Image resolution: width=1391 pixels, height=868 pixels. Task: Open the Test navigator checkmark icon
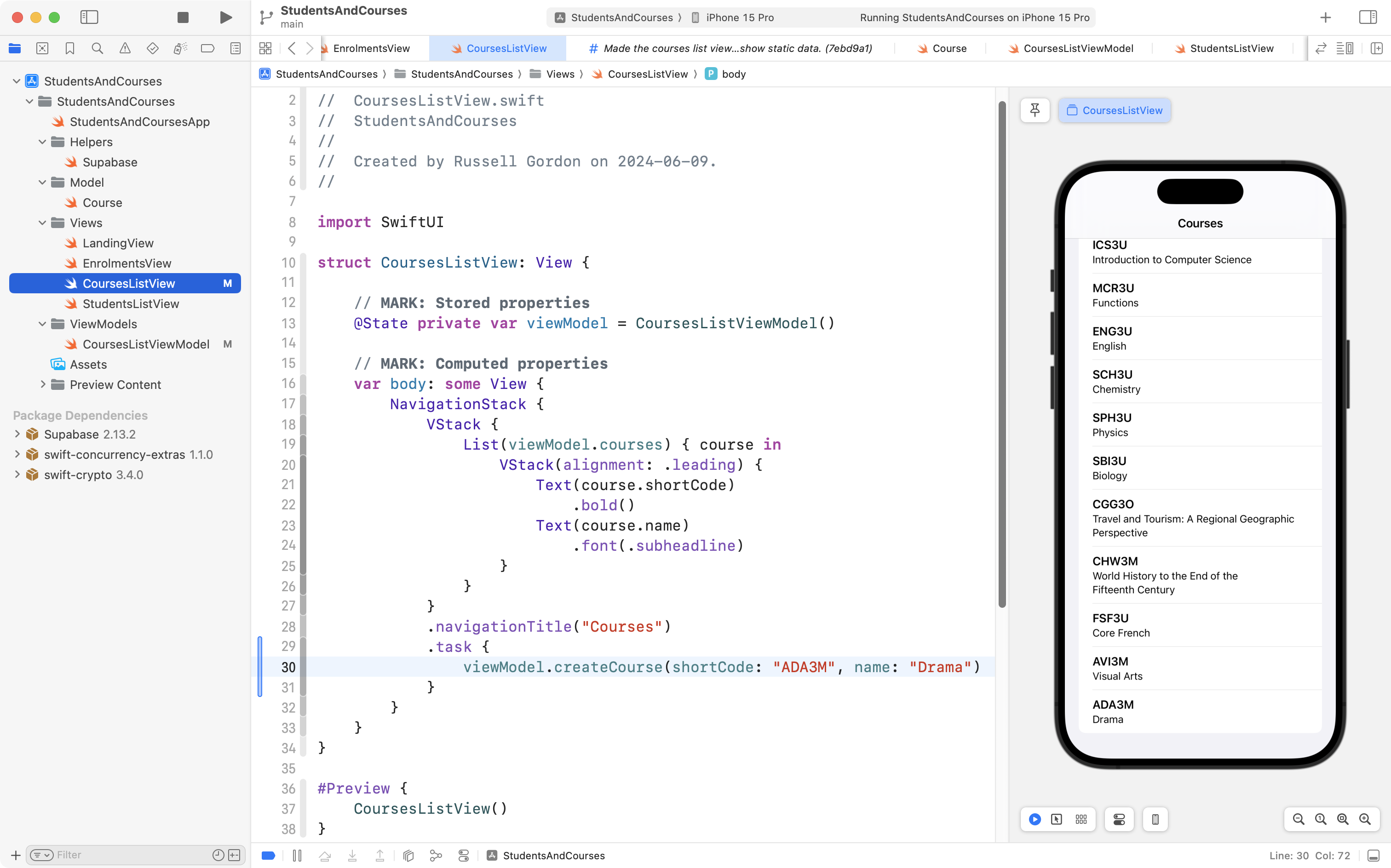coord(152,49)
